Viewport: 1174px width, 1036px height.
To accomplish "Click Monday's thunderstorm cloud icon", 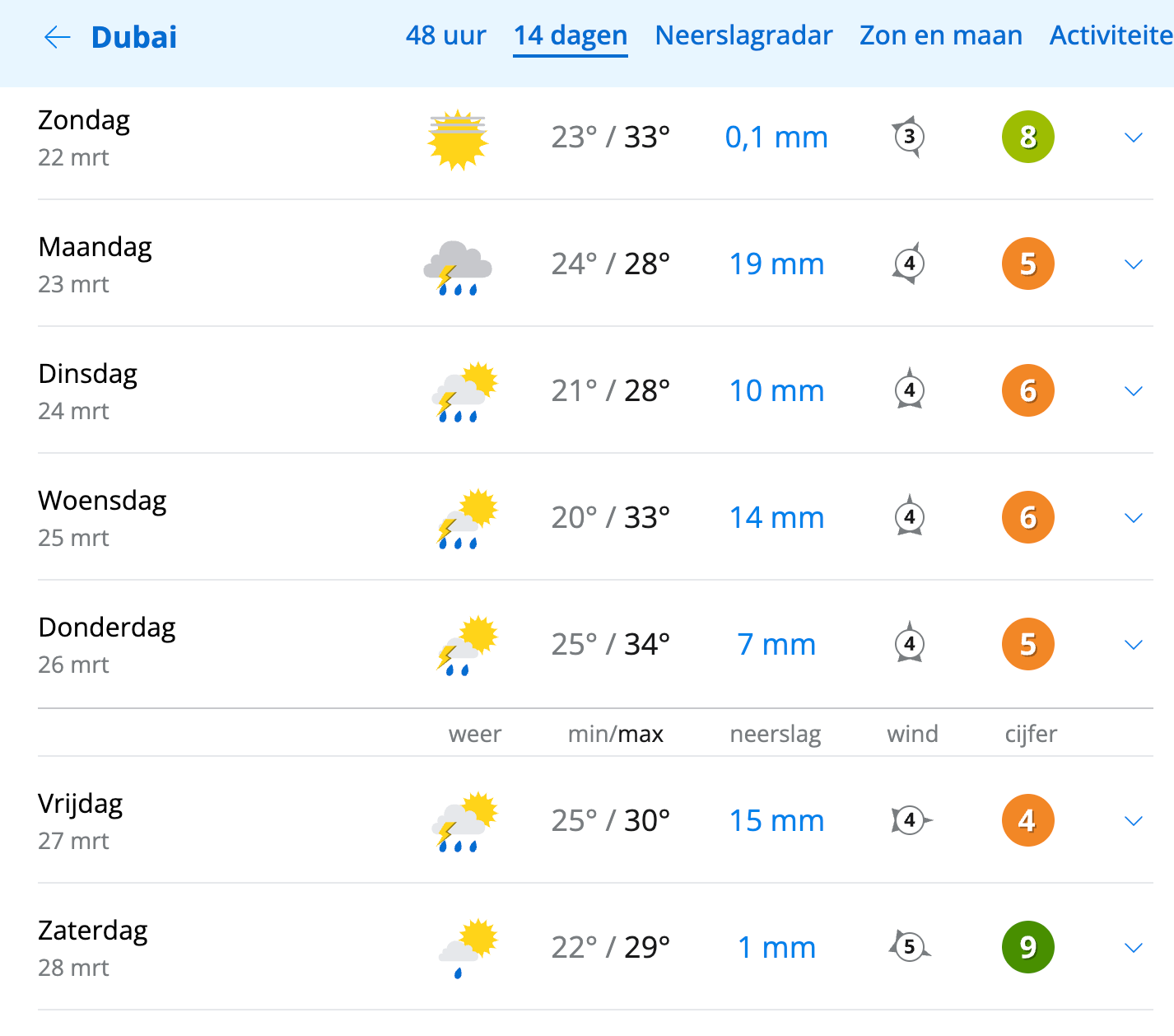I will coord(458,266).
